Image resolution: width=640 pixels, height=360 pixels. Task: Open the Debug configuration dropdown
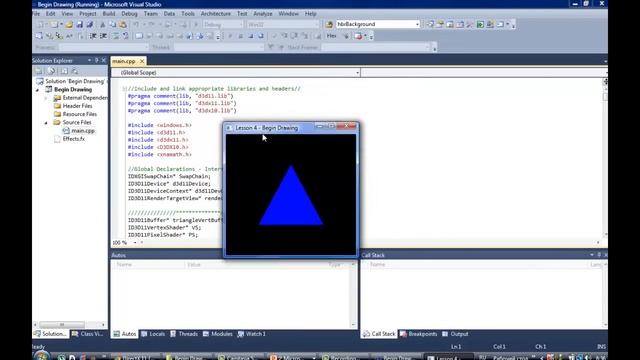tap(223, 24)
